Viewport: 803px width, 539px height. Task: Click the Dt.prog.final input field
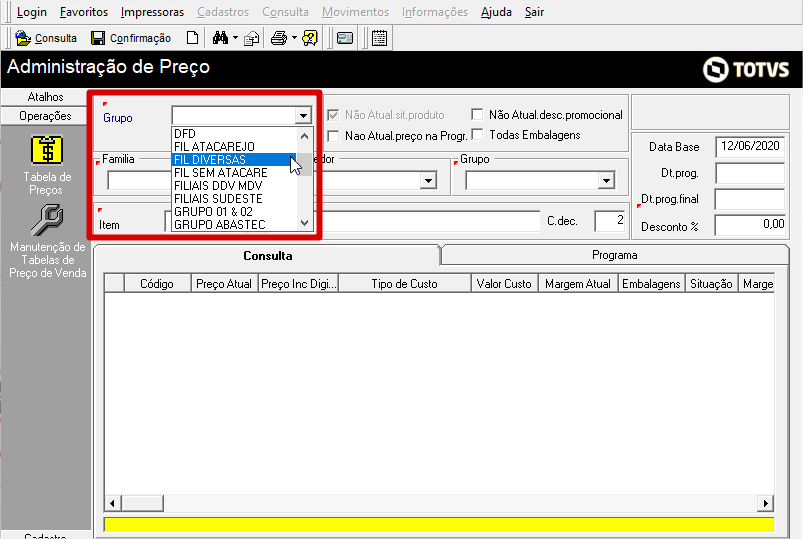[x=750, y=199]
